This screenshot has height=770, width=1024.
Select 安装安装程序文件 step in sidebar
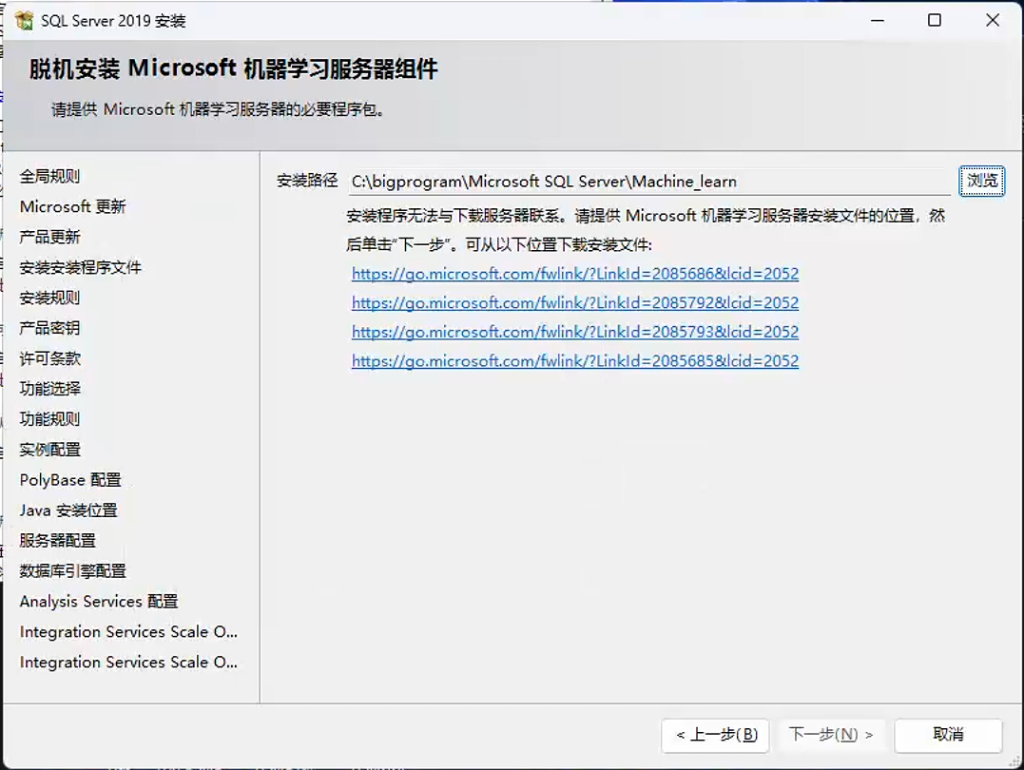(x=80, y=267)
